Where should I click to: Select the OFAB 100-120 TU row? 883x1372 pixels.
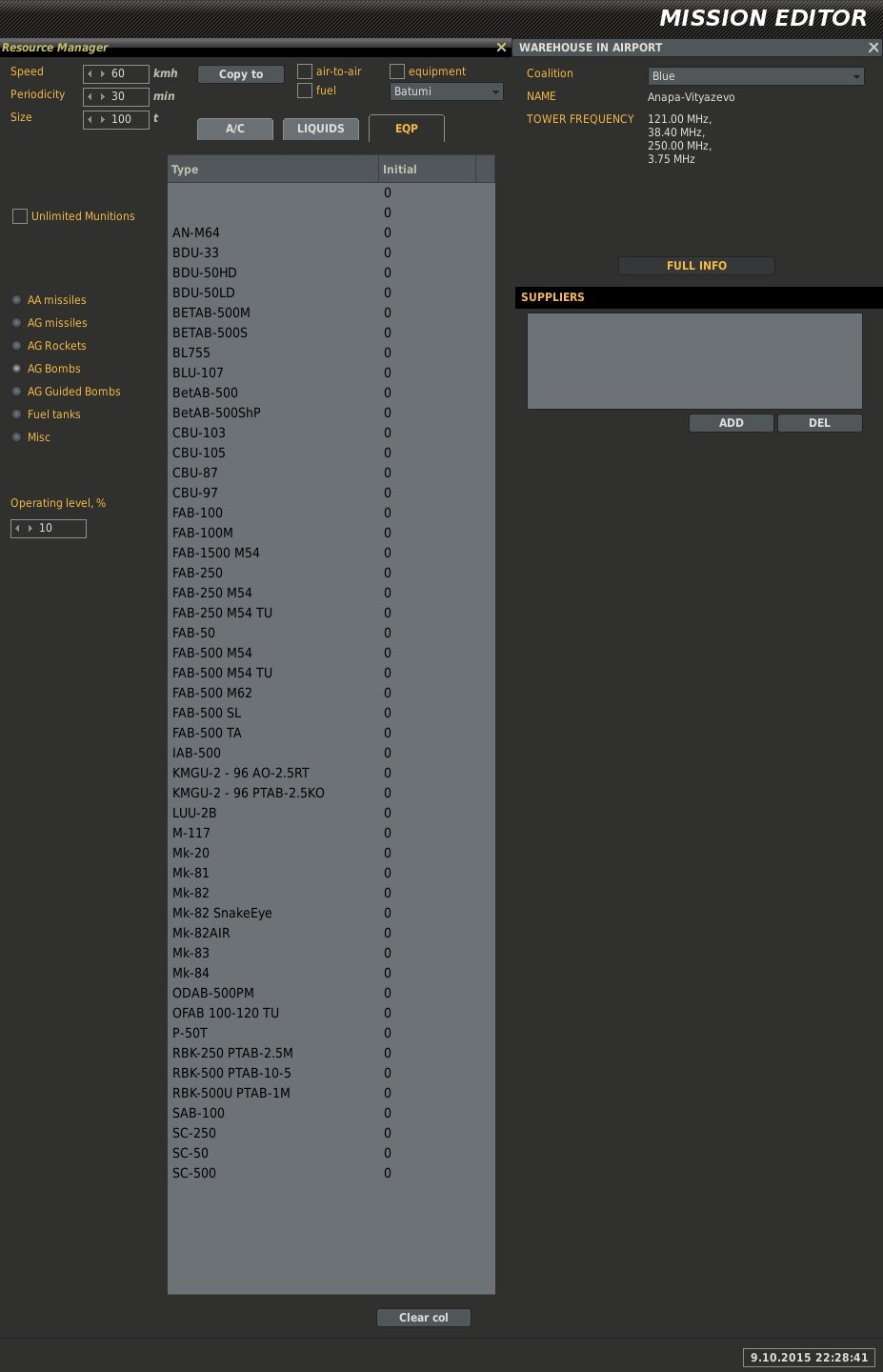(331, 1013)
